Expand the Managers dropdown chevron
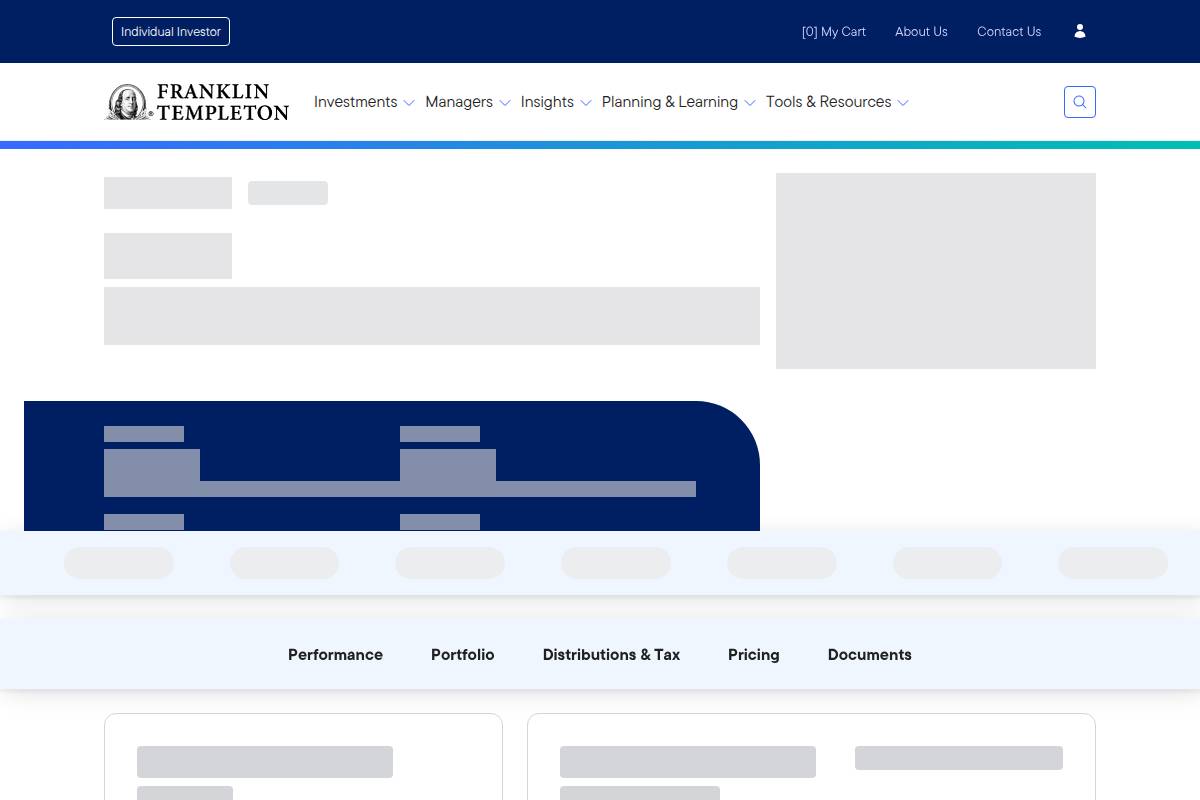The height and width of the screenshot is (800, 1200). tap(505, 103)
